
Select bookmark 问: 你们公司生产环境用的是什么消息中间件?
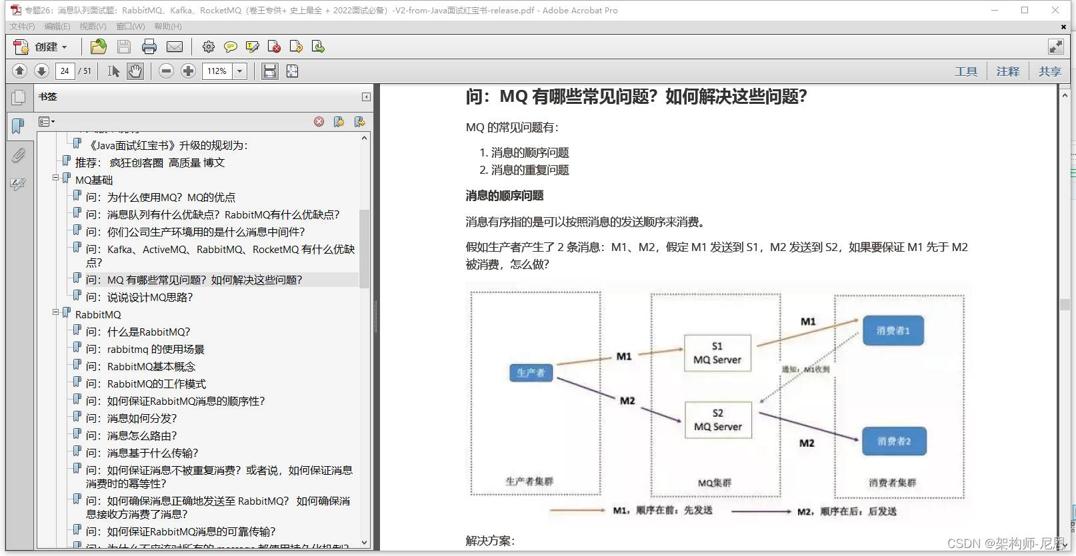(x=196, y=231)
